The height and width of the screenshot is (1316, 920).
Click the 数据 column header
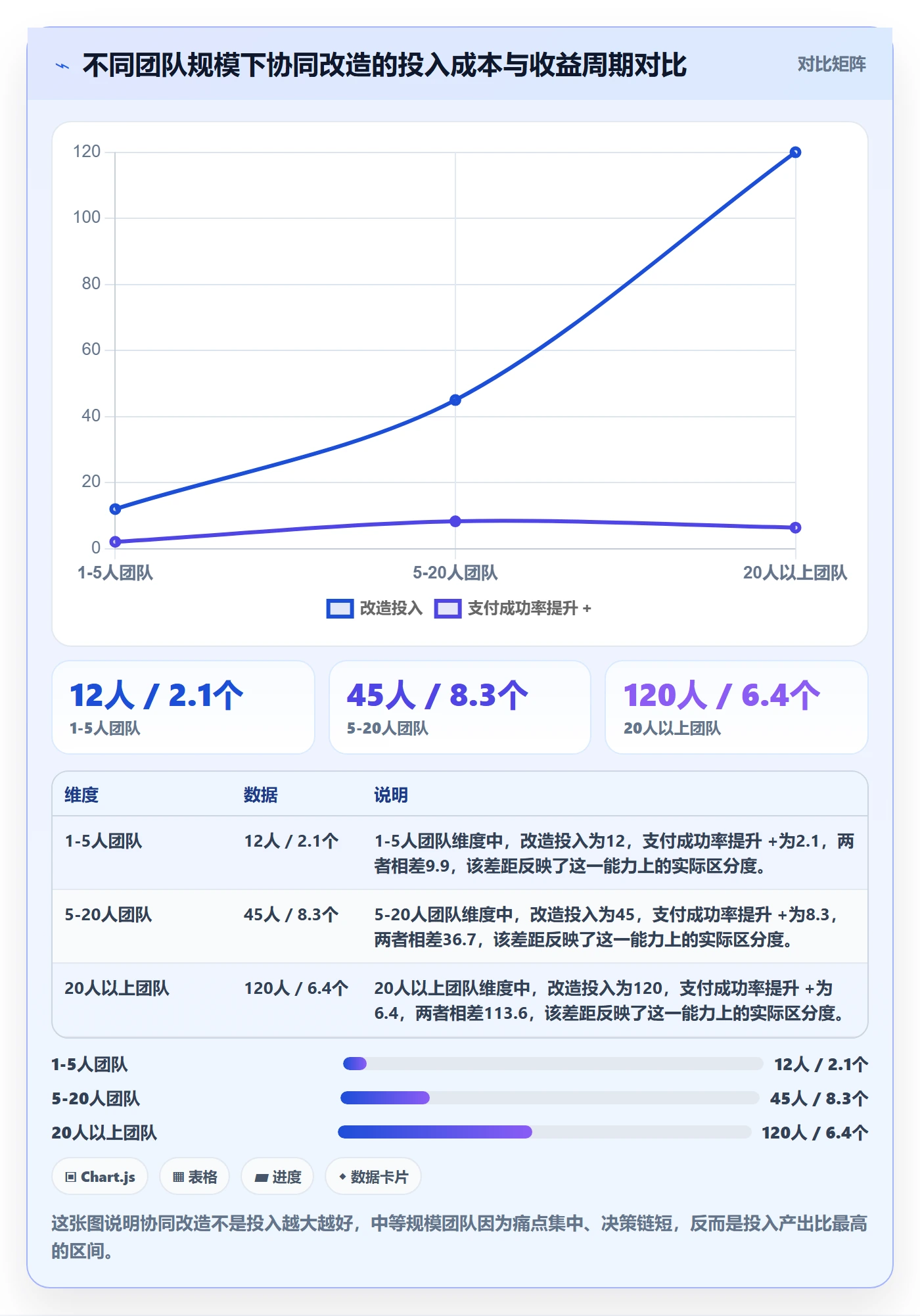coord(261,795)
